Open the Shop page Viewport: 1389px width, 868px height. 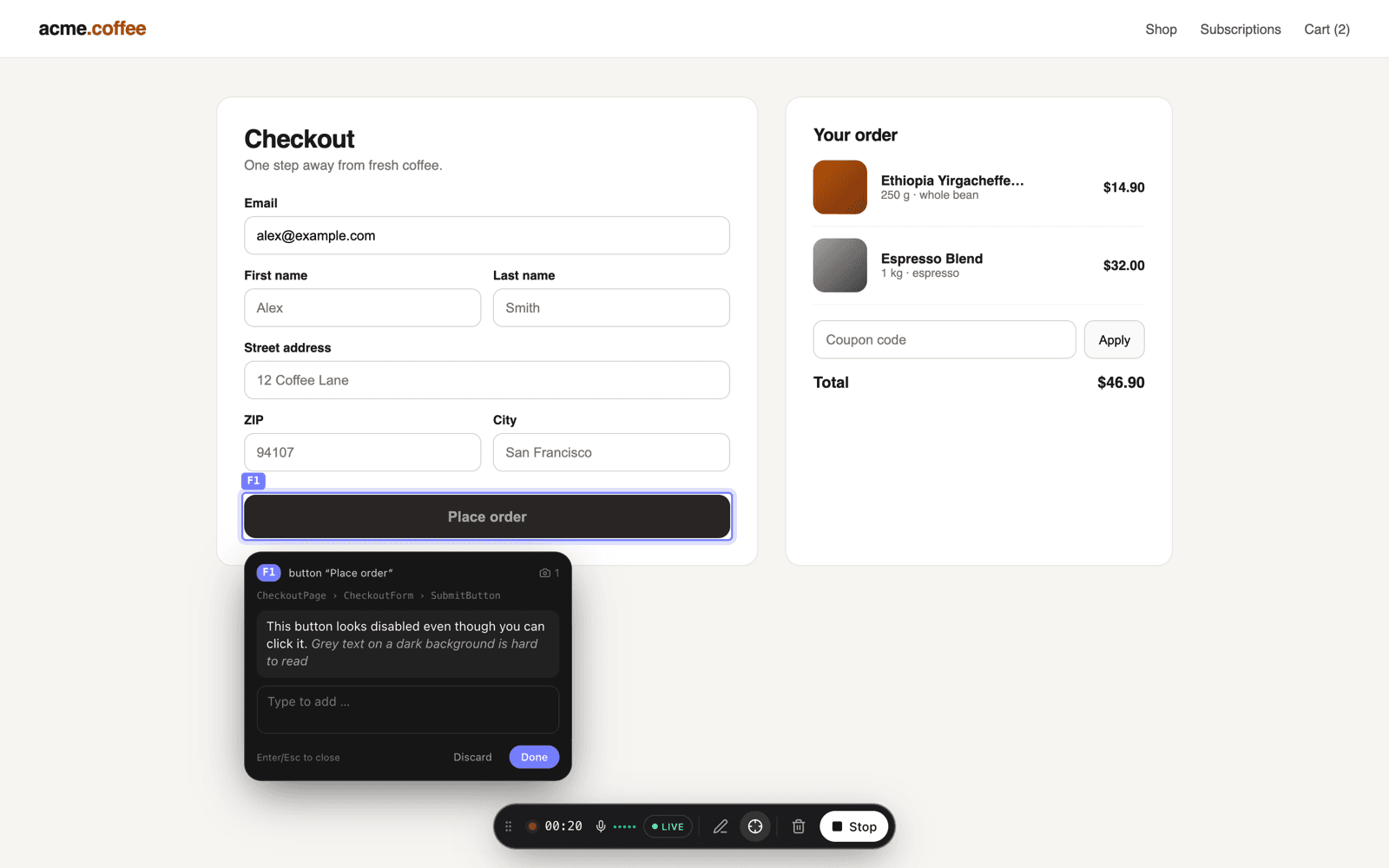pos(1161,30)
